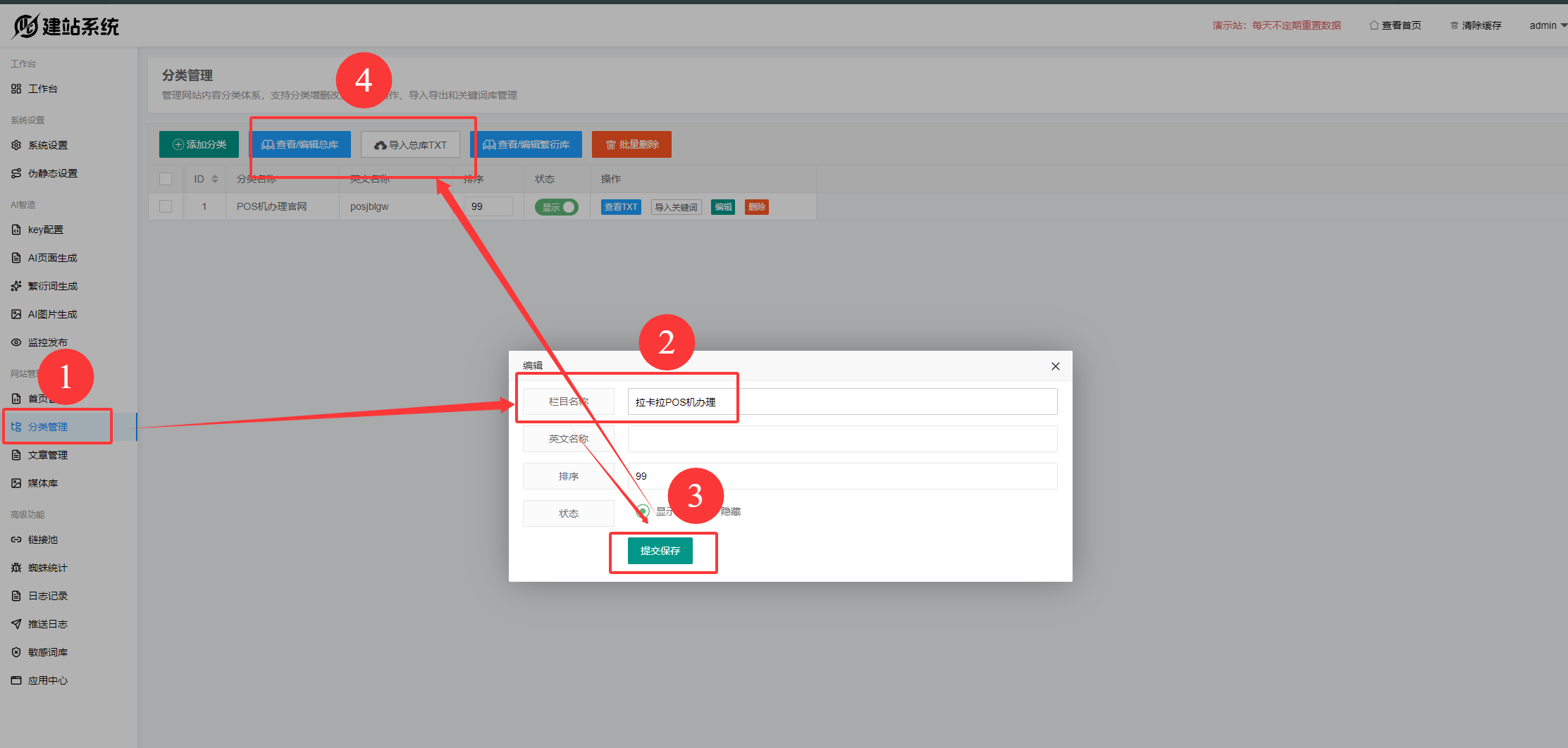Open AI页面生成 in the sidebar menu
This screenshot has width=1568, height=748.
(x=52, y=258)
